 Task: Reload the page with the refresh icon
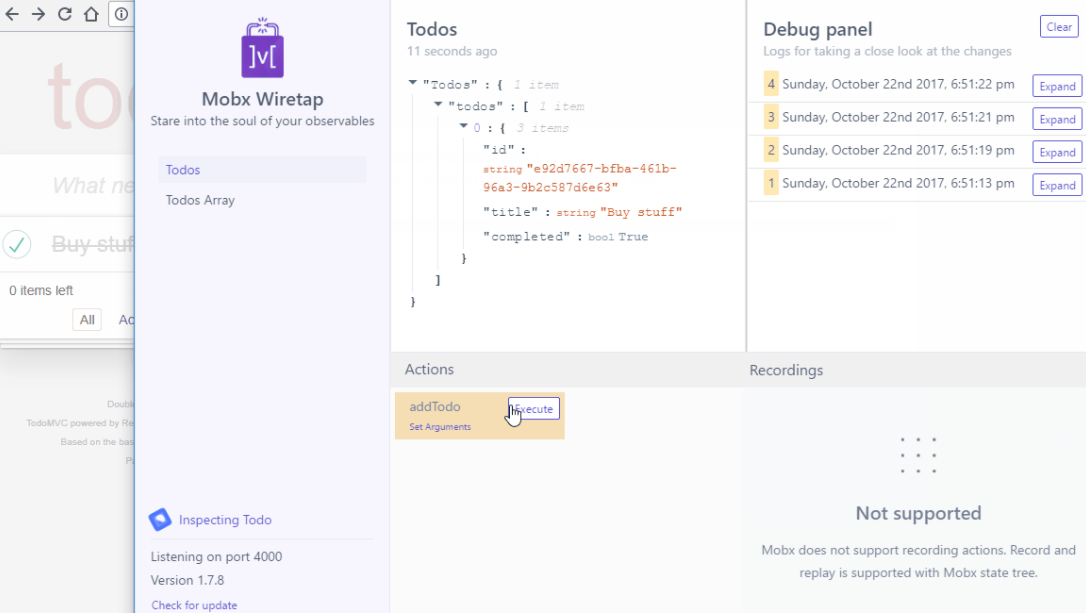click(x=62, y=14)
